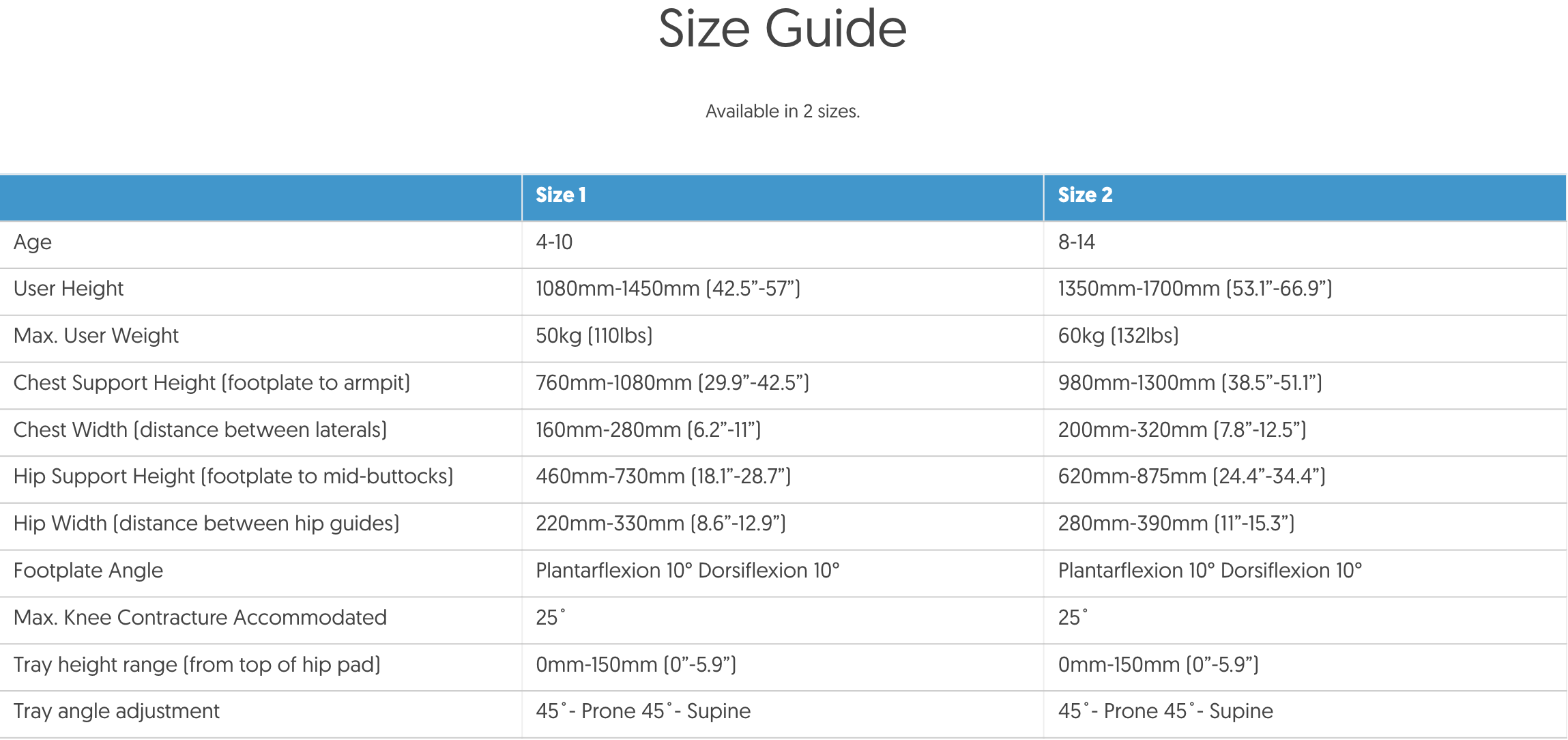Click the Footplate Angle row label
Screen dimensions: 1568x740
click(88, 571)
